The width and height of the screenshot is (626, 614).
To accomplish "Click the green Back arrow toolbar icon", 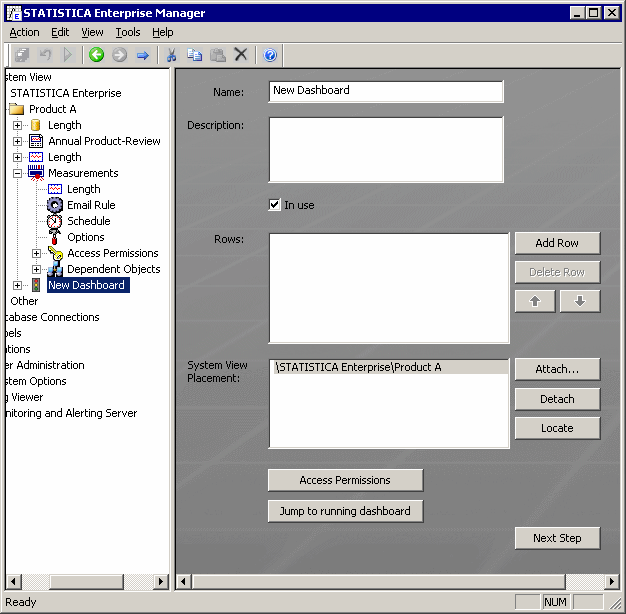I will 96,55.
